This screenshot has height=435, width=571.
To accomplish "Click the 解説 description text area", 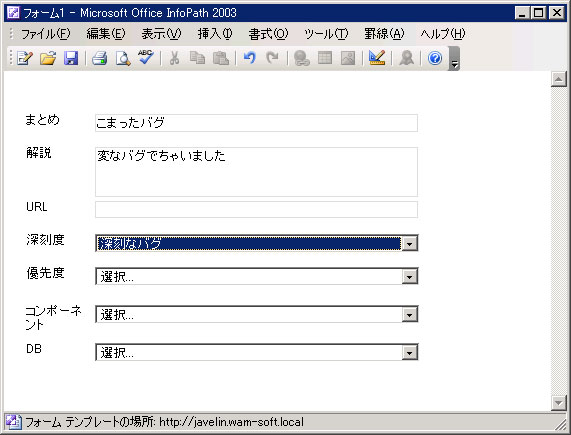I will (x=256, y=172).
